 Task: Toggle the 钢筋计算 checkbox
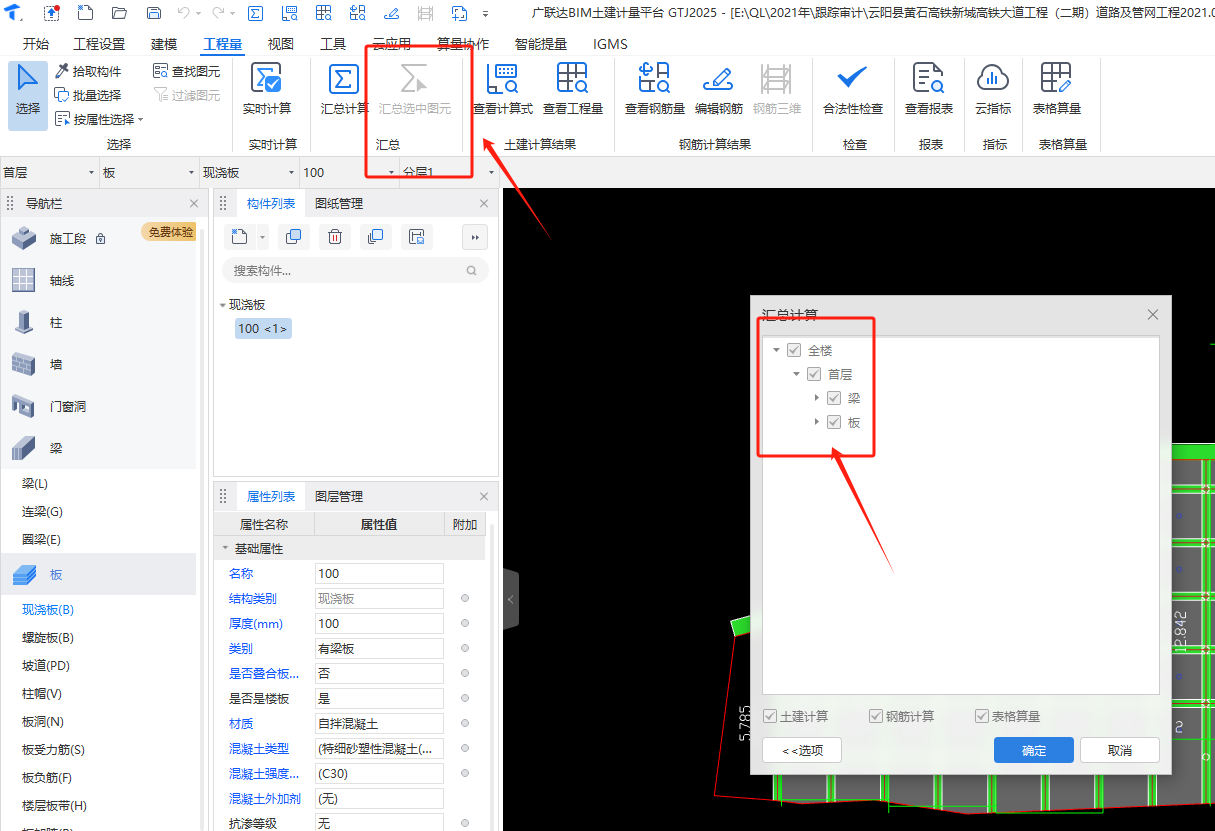(x=876, y=716)
